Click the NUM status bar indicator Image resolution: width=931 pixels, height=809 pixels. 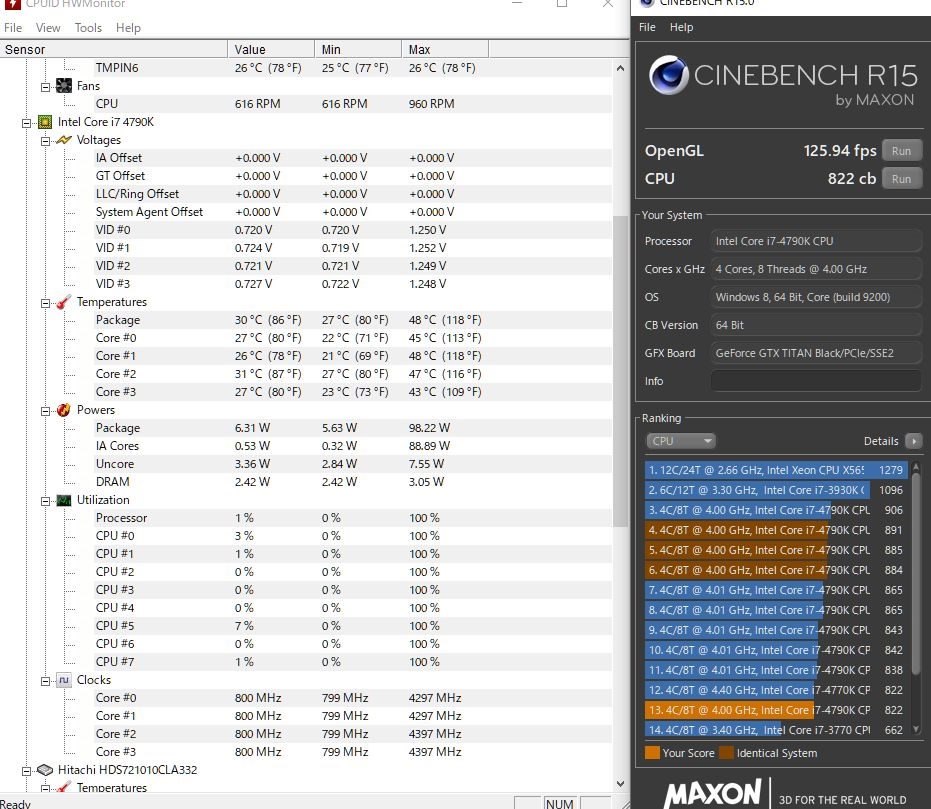click(559, 803)
